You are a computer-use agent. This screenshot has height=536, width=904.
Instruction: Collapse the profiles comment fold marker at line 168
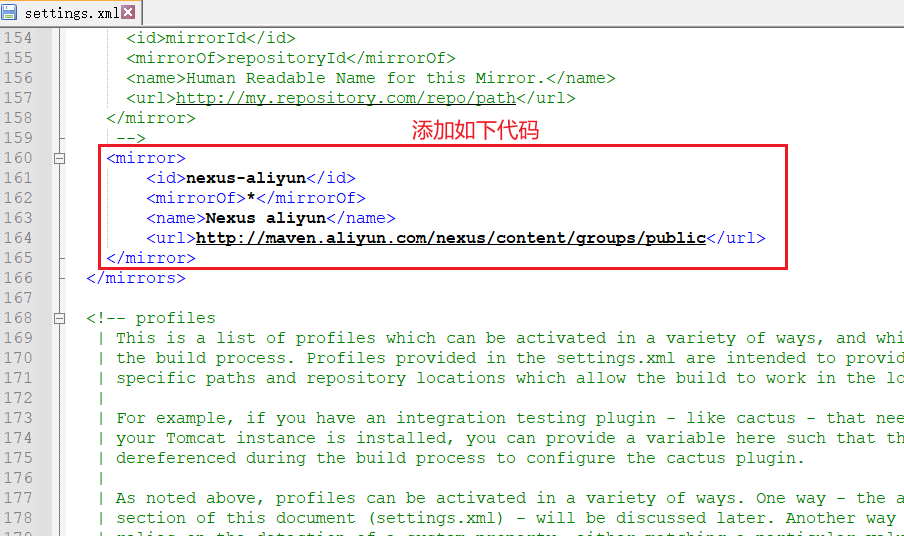click(59, 318)
